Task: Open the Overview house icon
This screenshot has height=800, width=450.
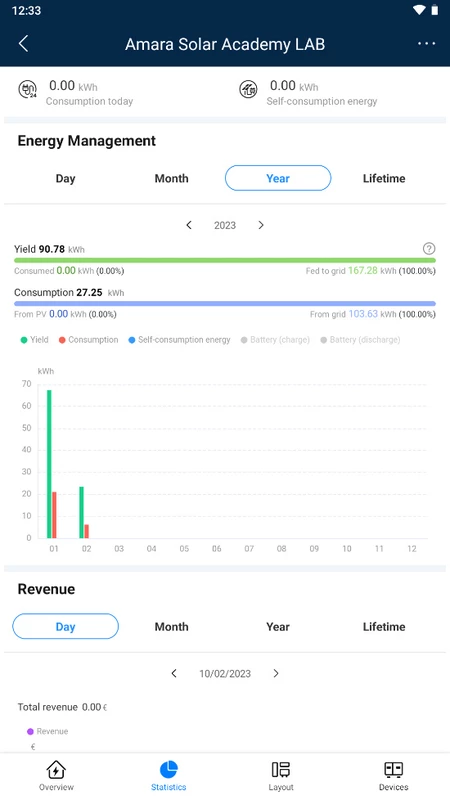Action: point(56,769)
